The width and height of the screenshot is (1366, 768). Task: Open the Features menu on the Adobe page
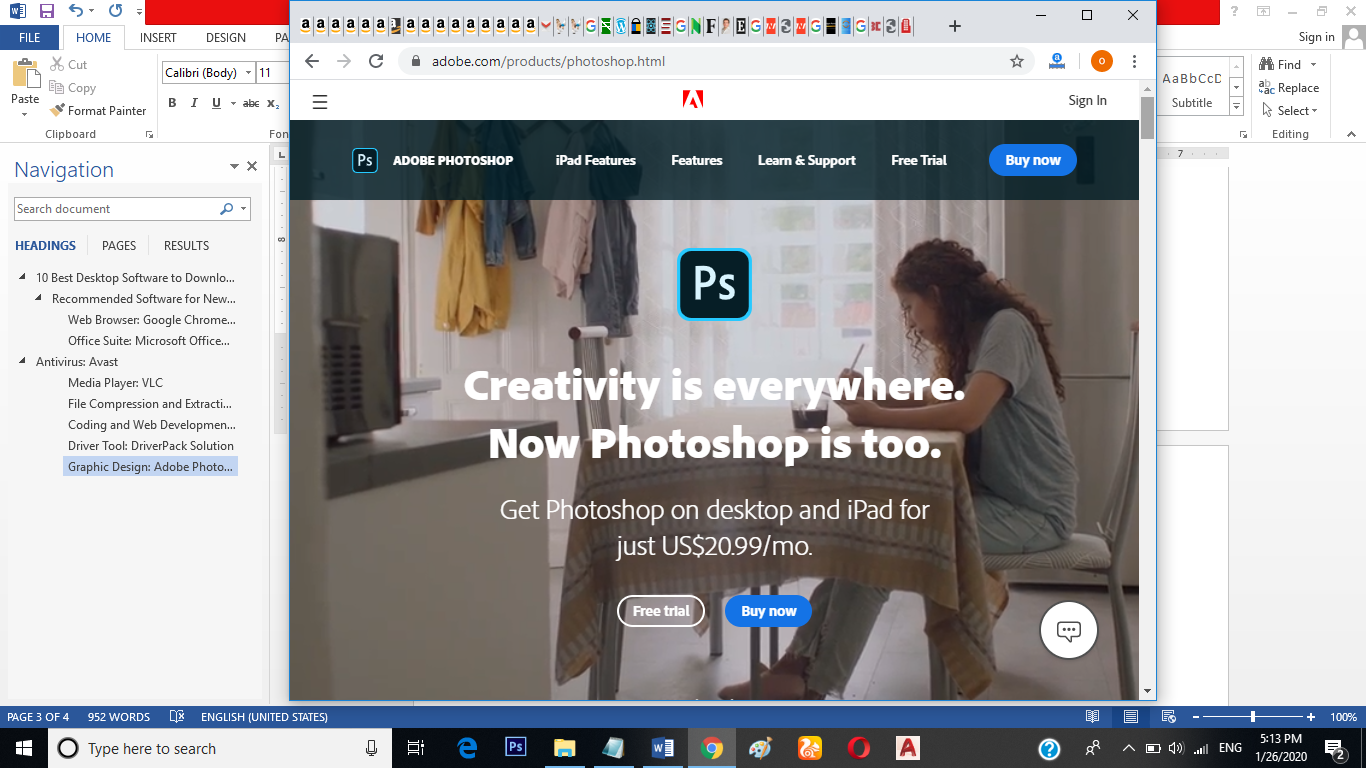tap(697, 160)
